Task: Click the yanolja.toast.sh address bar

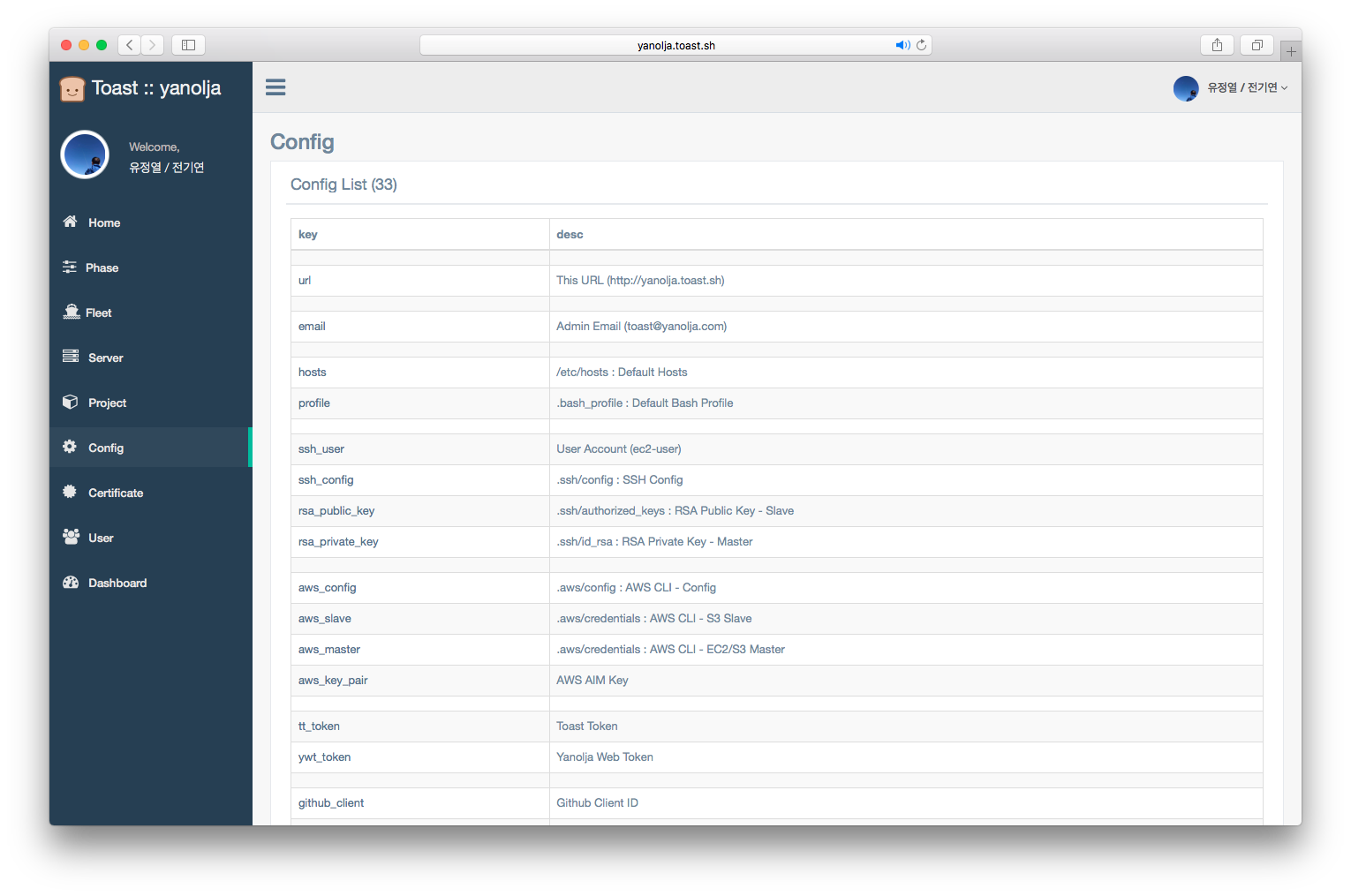Action: click(675, 45)
